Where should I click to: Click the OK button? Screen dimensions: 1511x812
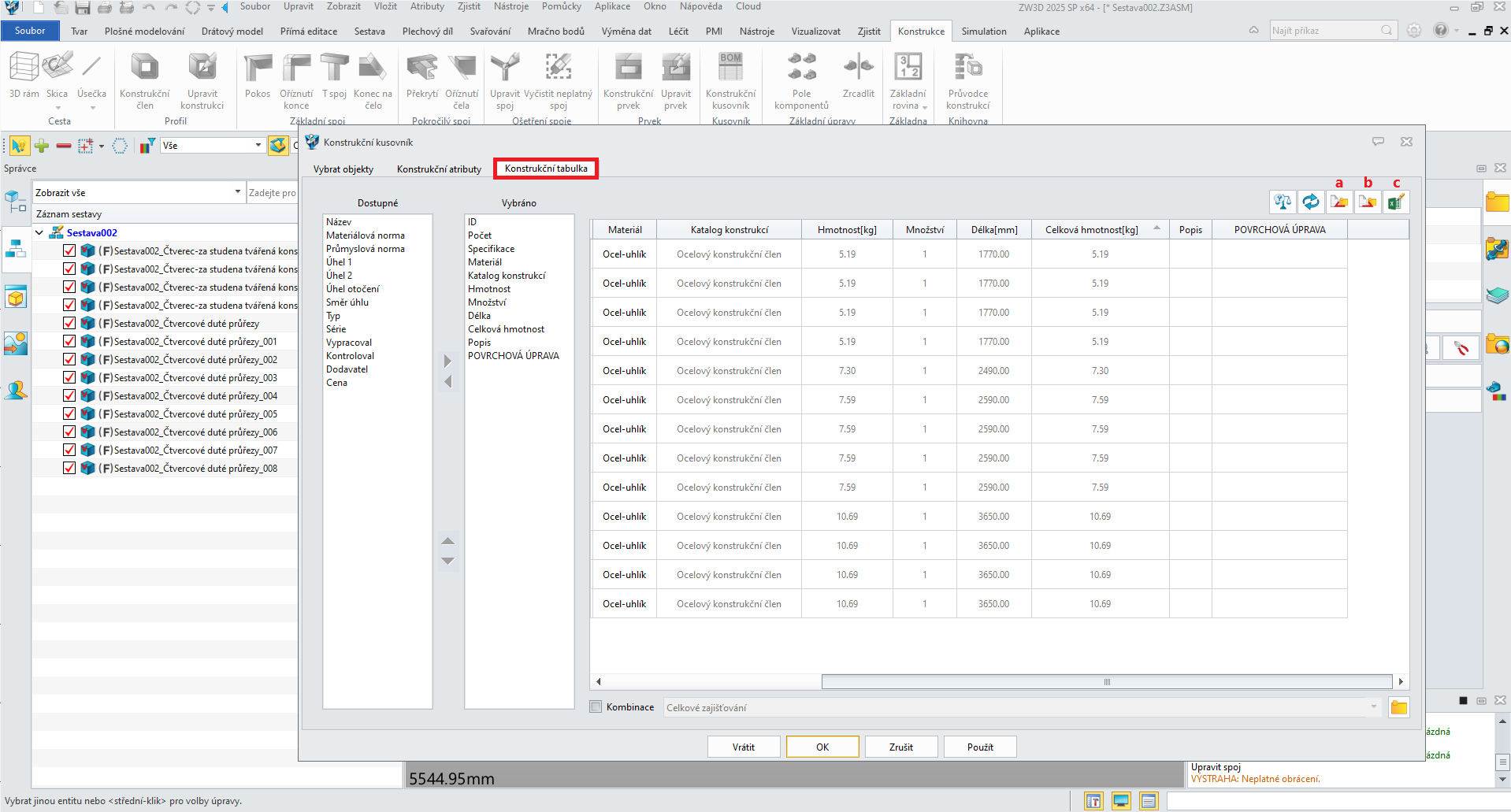pyautogui.click(x=822, y=747)
